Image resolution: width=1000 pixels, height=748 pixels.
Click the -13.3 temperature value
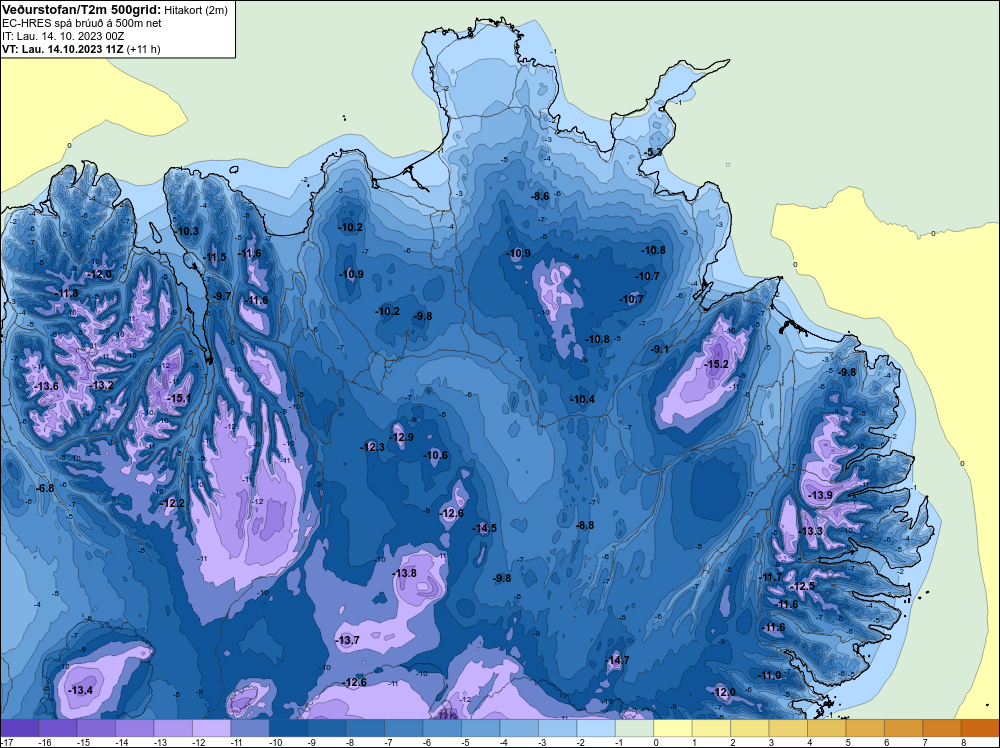(811, 531)
